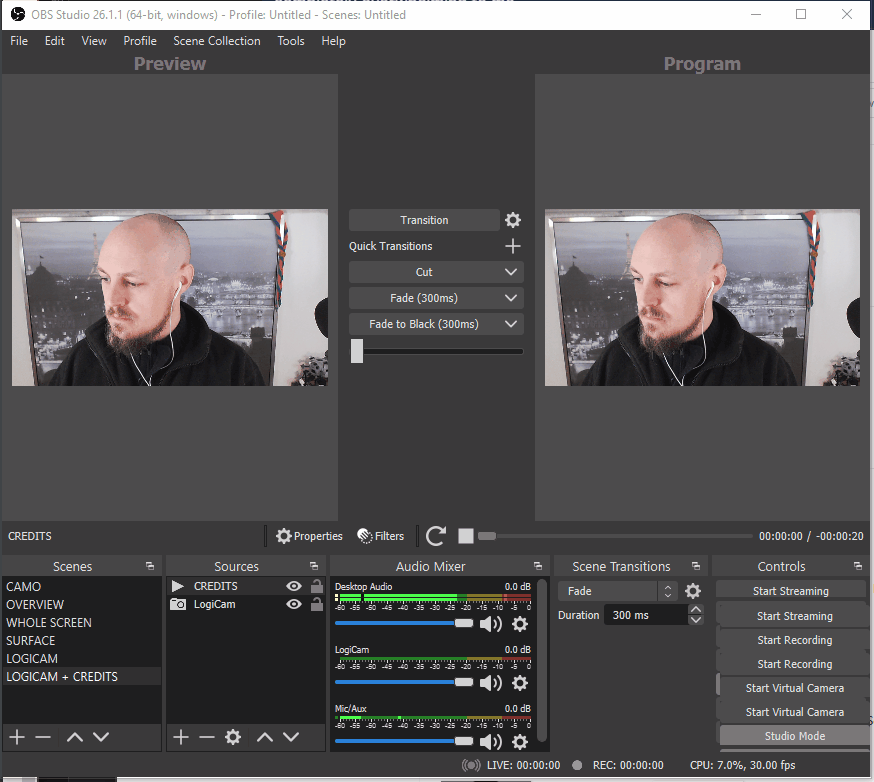
Task: Lock the CREDITS source
Action: click(x=315, y=585)
